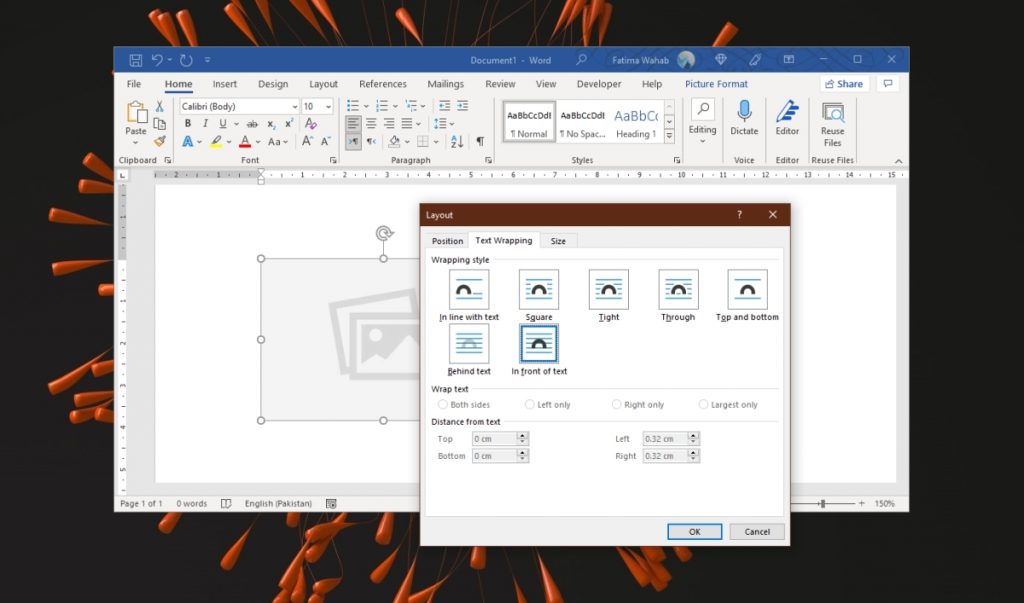Screen dimensions: 1024x603
Task: Select the Behind text wrapping option
Action: pos(468,343)
